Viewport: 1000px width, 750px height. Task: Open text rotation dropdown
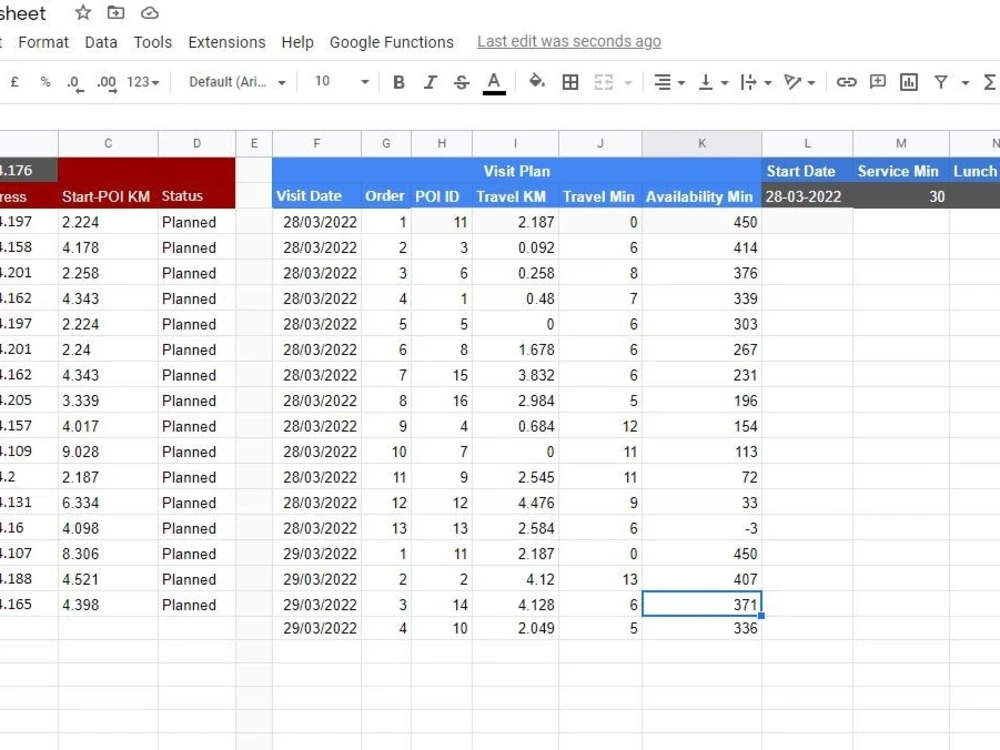click(799, 82)
